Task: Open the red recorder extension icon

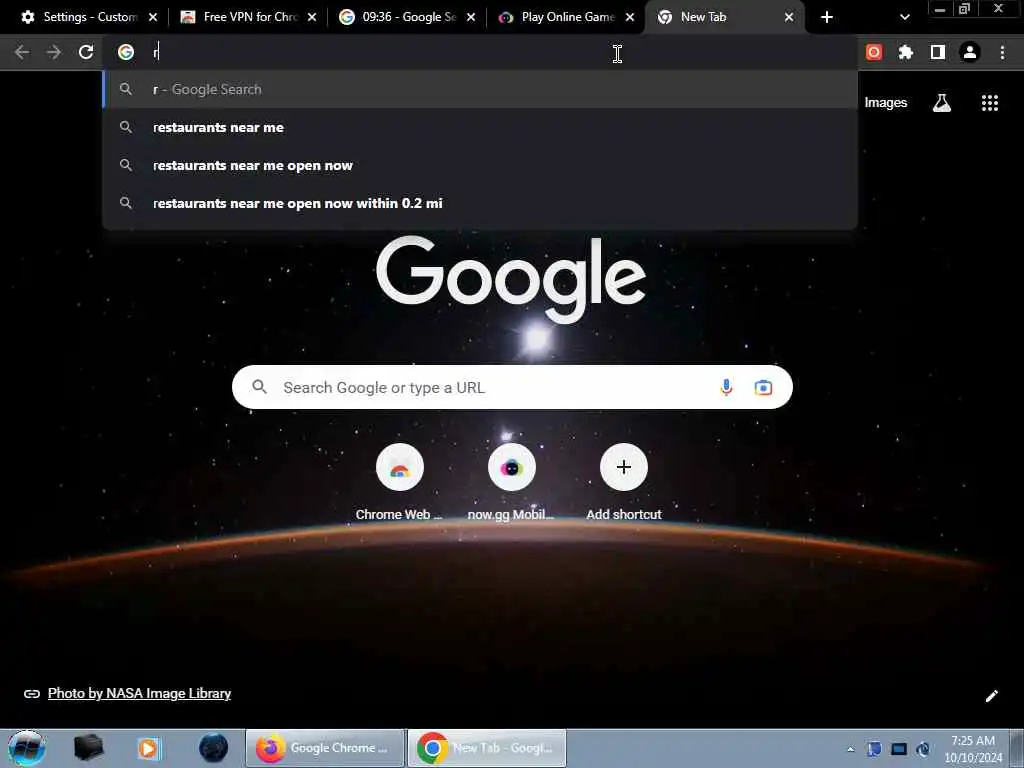Action: pos(874,52)
